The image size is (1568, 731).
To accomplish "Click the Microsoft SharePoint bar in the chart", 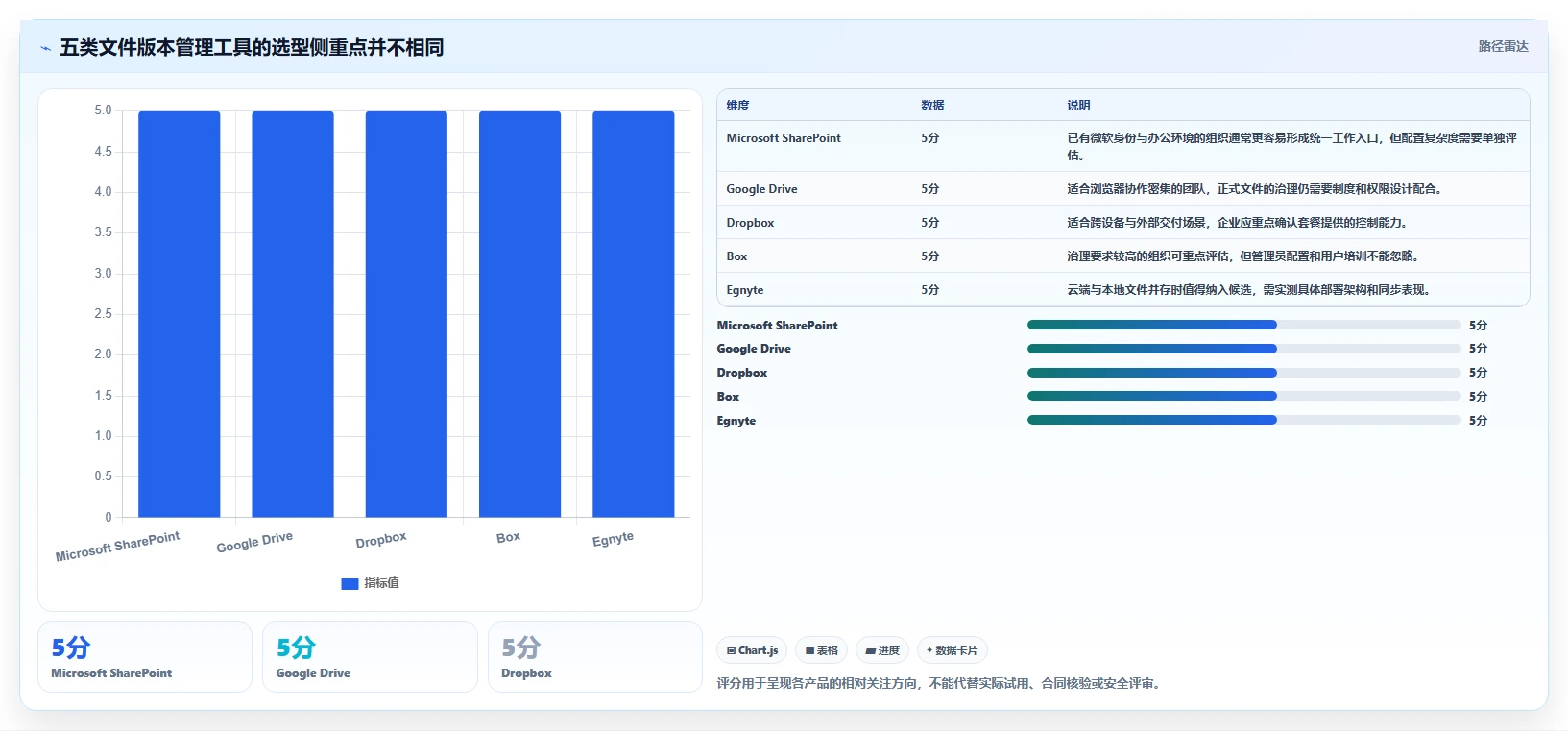I will [179, 314].
